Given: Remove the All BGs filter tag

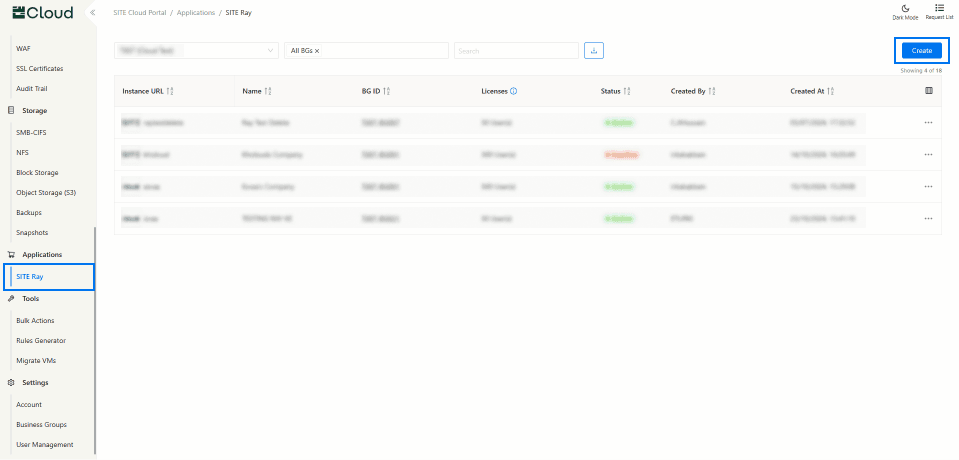Looking at the screenshot, I should [x=317, y=50].
